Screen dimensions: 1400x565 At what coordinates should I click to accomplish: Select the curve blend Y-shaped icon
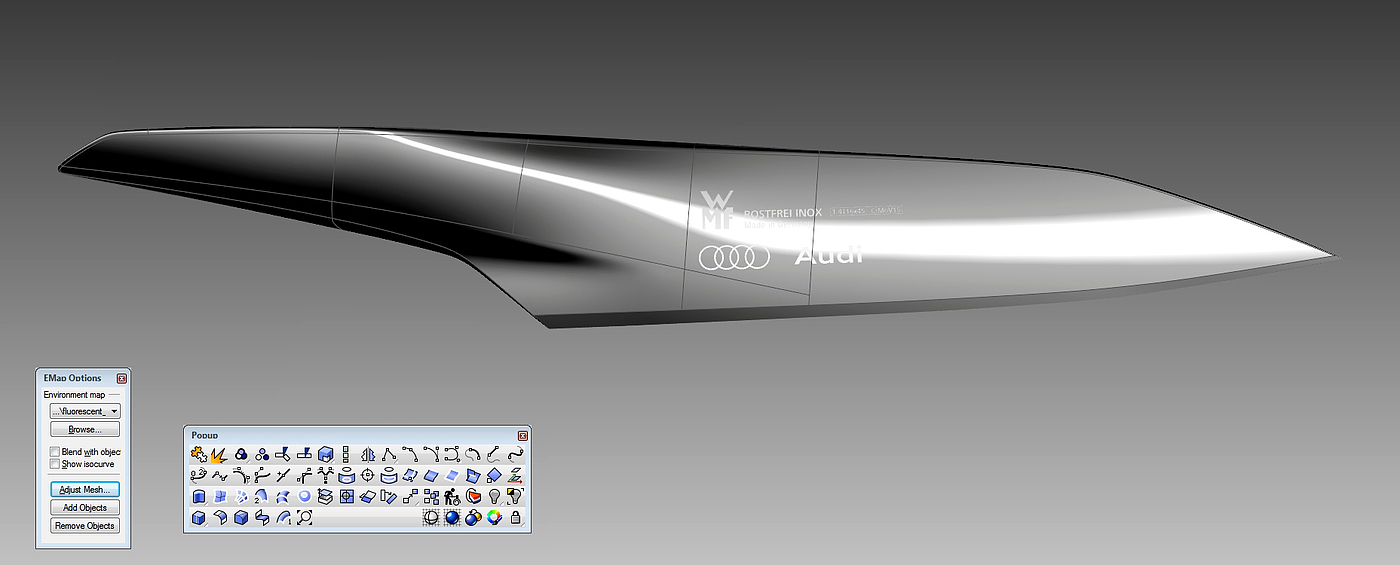pos(325,475)
